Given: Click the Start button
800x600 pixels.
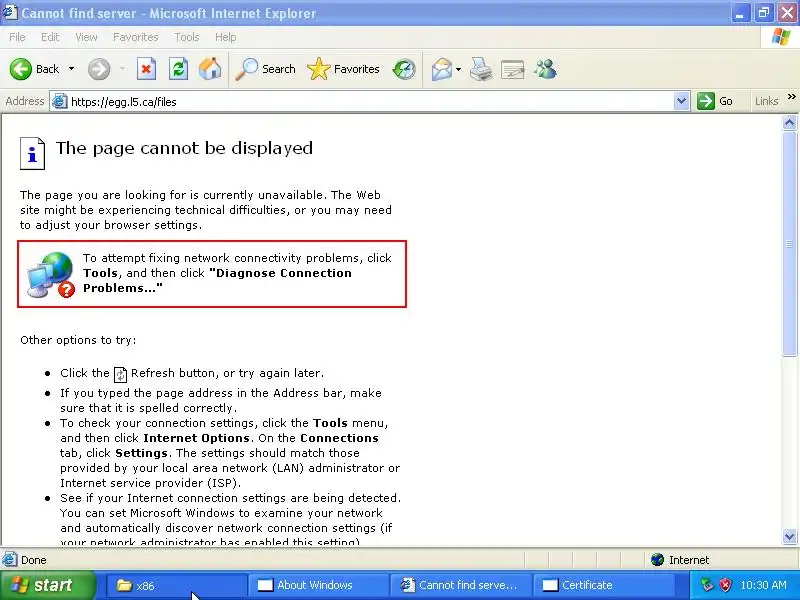Looking at the screenshot, I should point(47,585).
